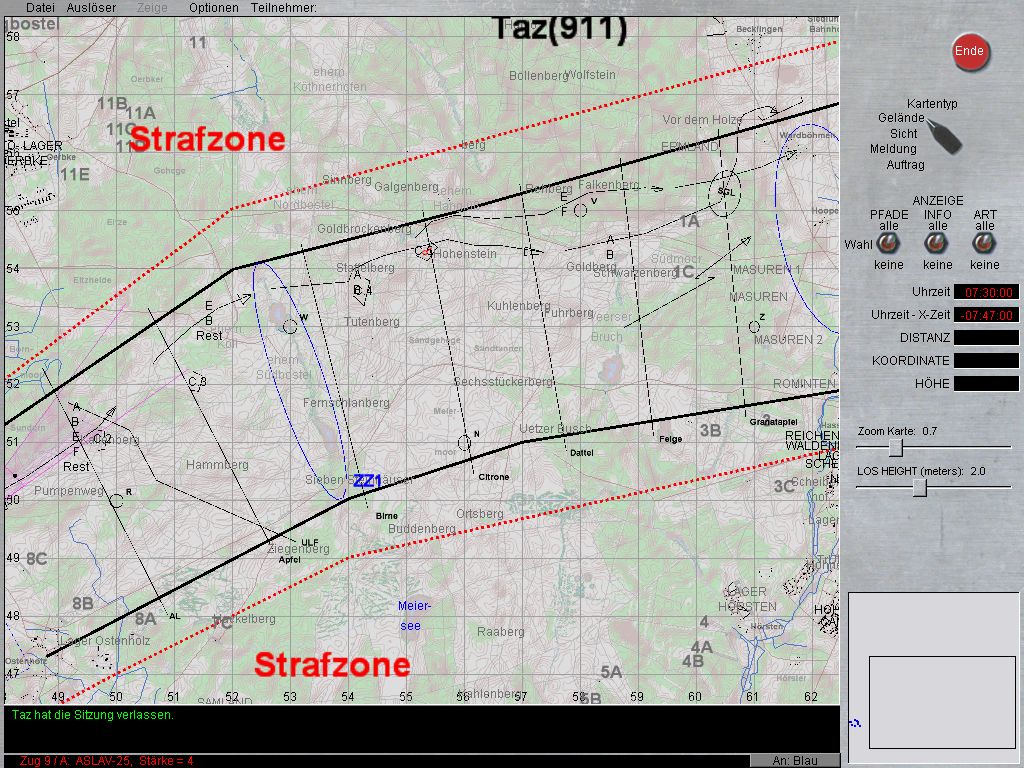This screenshot has width=1024, height=768.
Task: Select the circle waypoint marked W
Action: 290,325
